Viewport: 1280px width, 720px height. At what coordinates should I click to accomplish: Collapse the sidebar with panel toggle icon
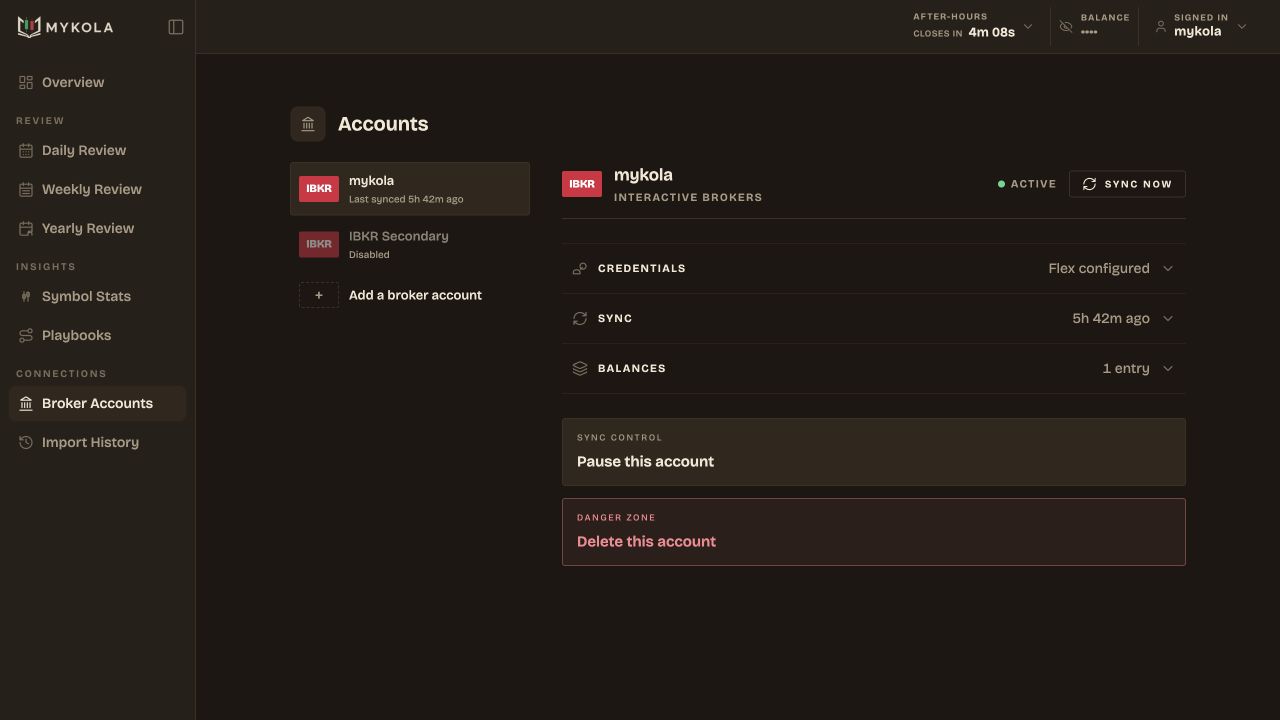(176, 27)
